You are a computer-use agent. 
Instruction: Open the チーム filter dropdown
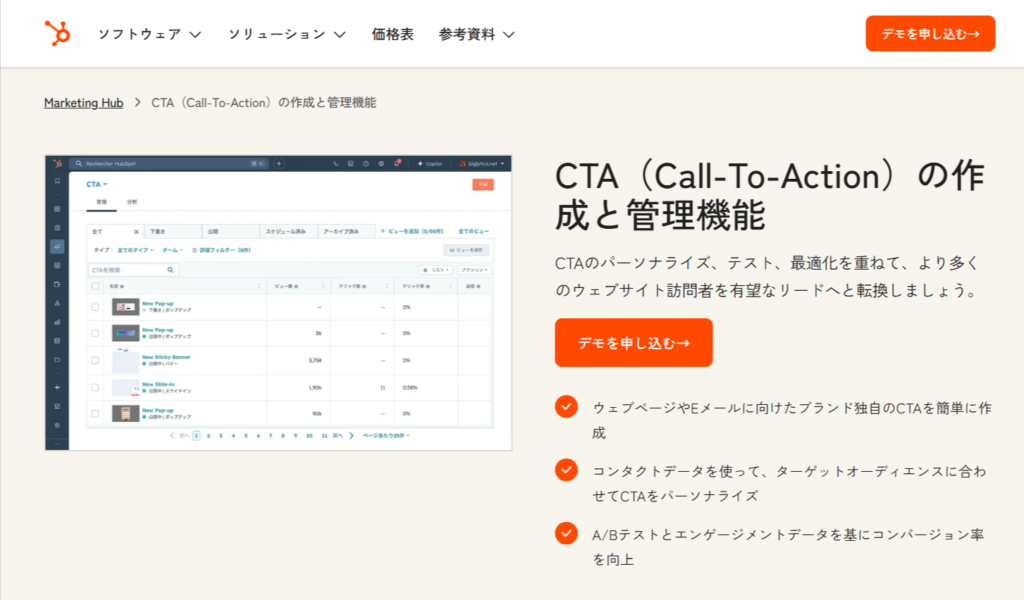[172, 250]
